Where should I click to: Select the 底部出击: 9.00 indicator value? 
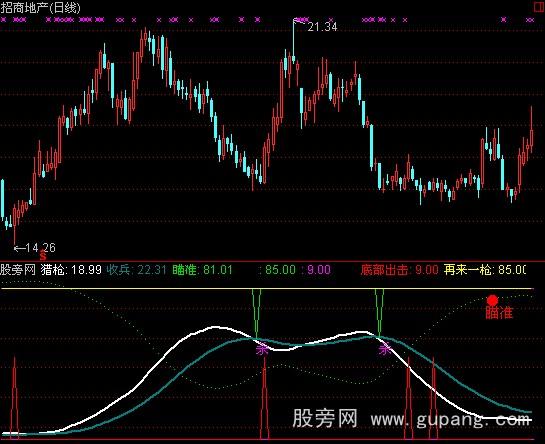399,269
